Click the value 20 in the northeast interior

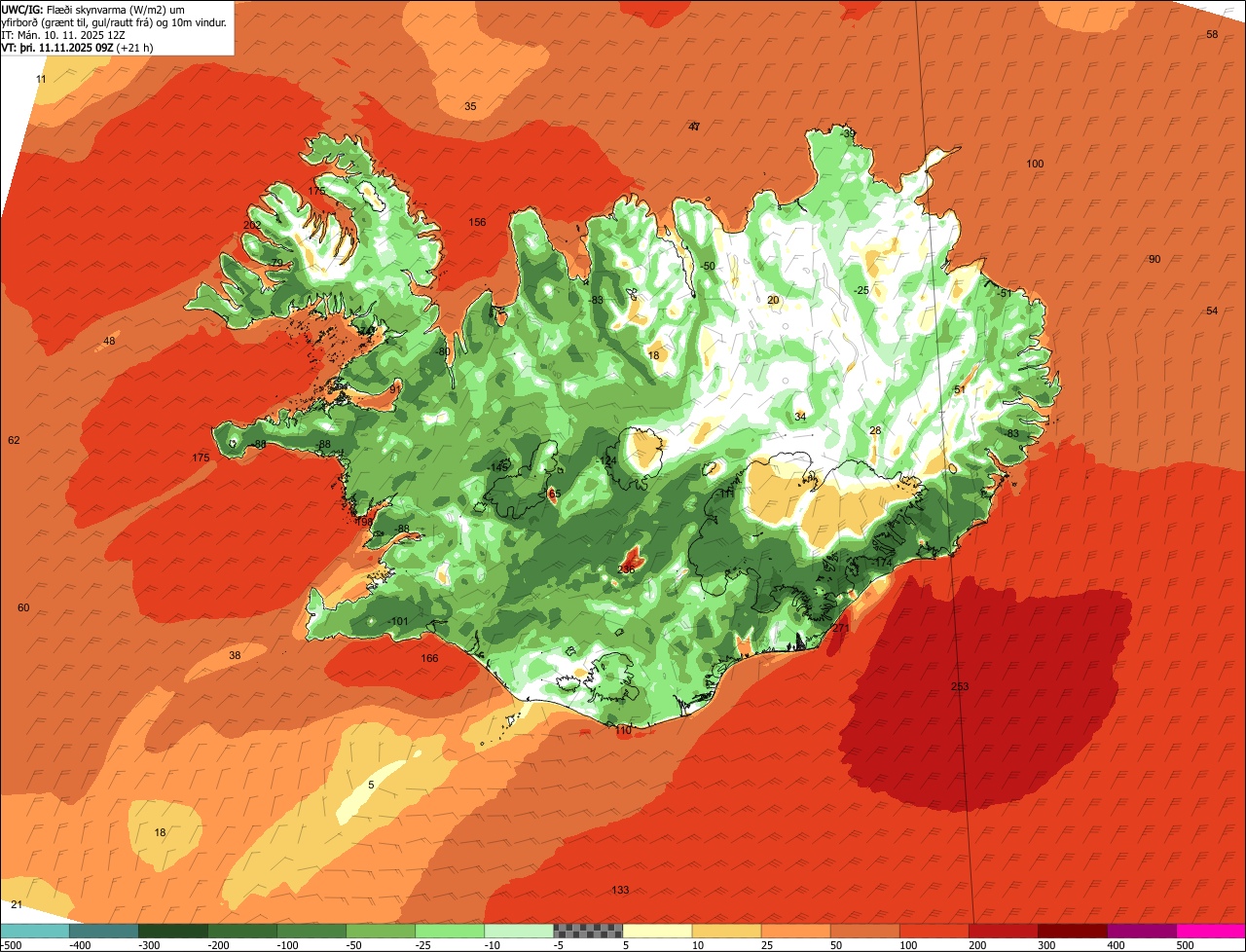773,301
